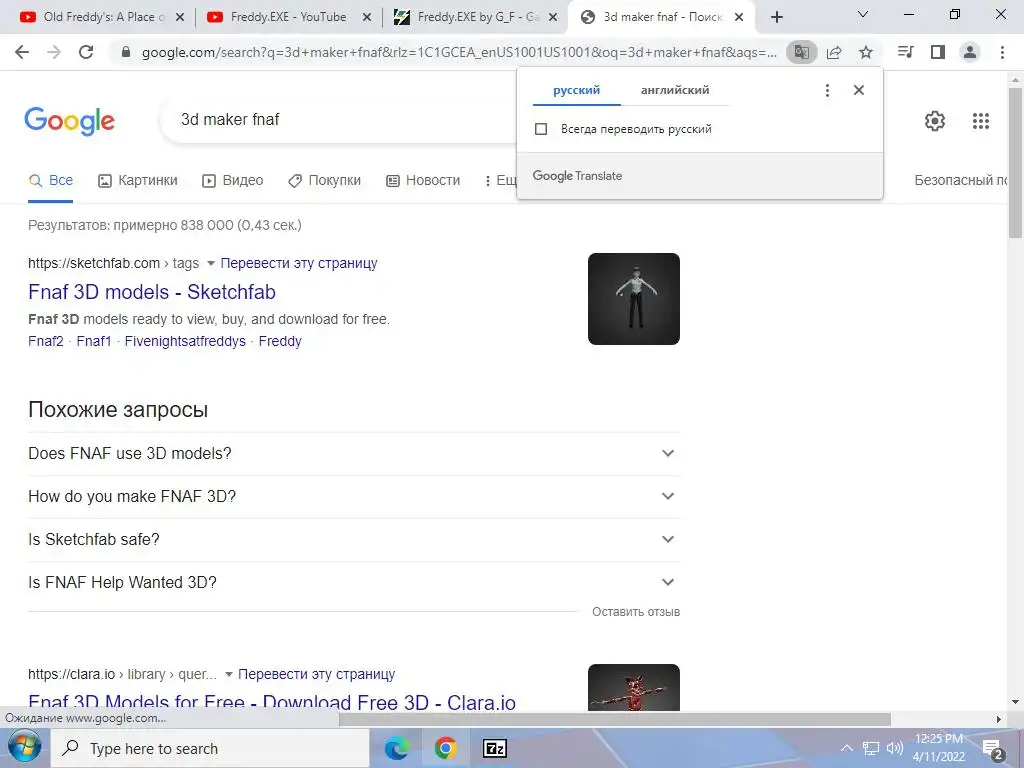Open the Картинки search tab
The height and width of the screenshot is (768, 1024).
tap(138, 180)
